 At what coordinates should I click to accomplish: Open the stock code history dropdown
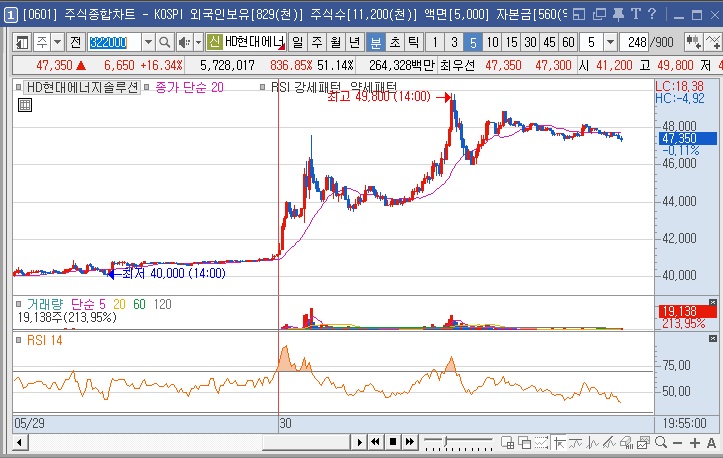148,43
